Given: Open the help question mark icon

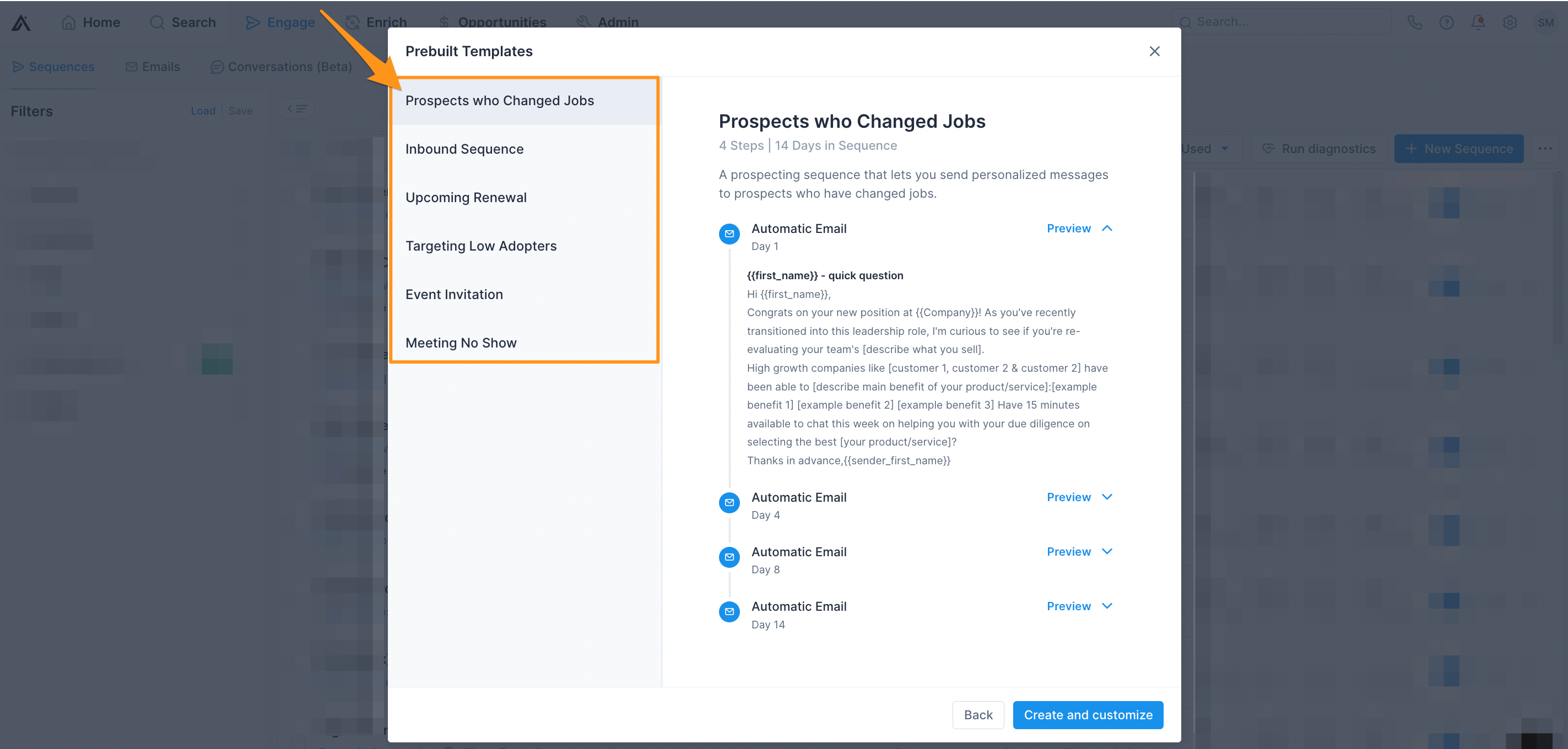Looking at the screenshot, I should pyautogui.click(x=1446, y=23).
